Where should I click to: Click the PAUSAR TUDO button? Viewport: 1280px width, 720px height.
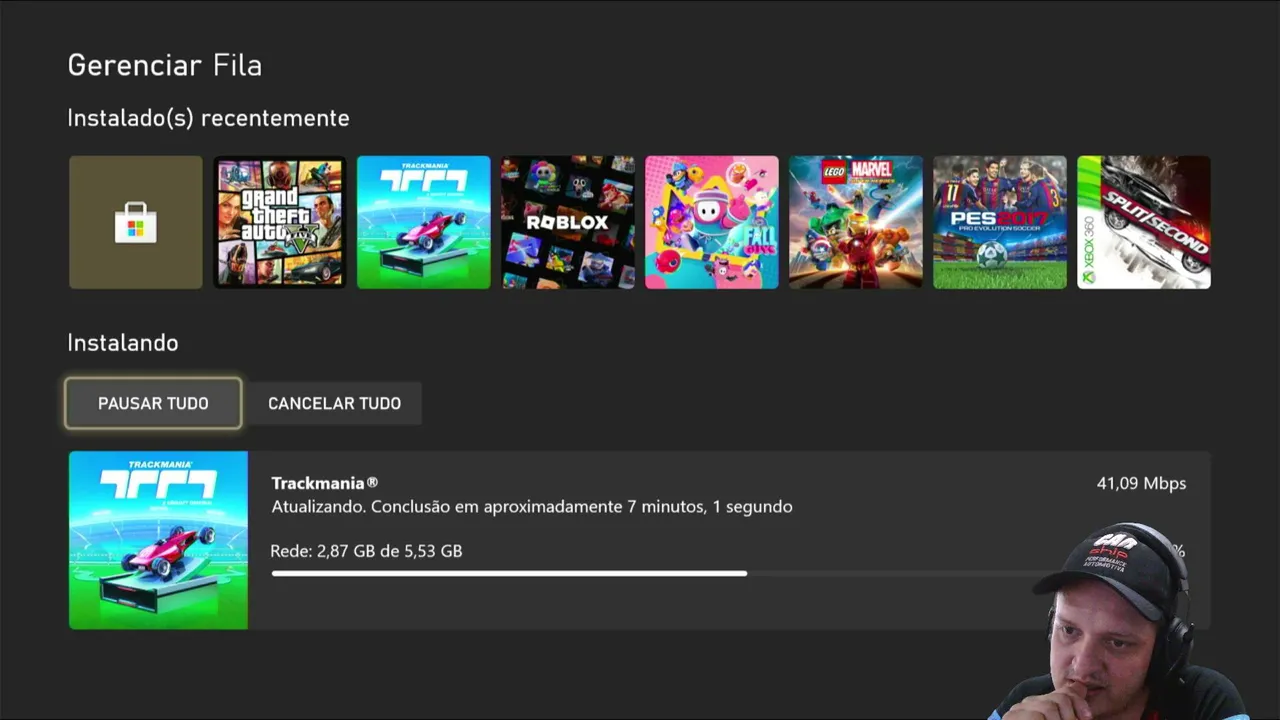[x=153, y=403]
